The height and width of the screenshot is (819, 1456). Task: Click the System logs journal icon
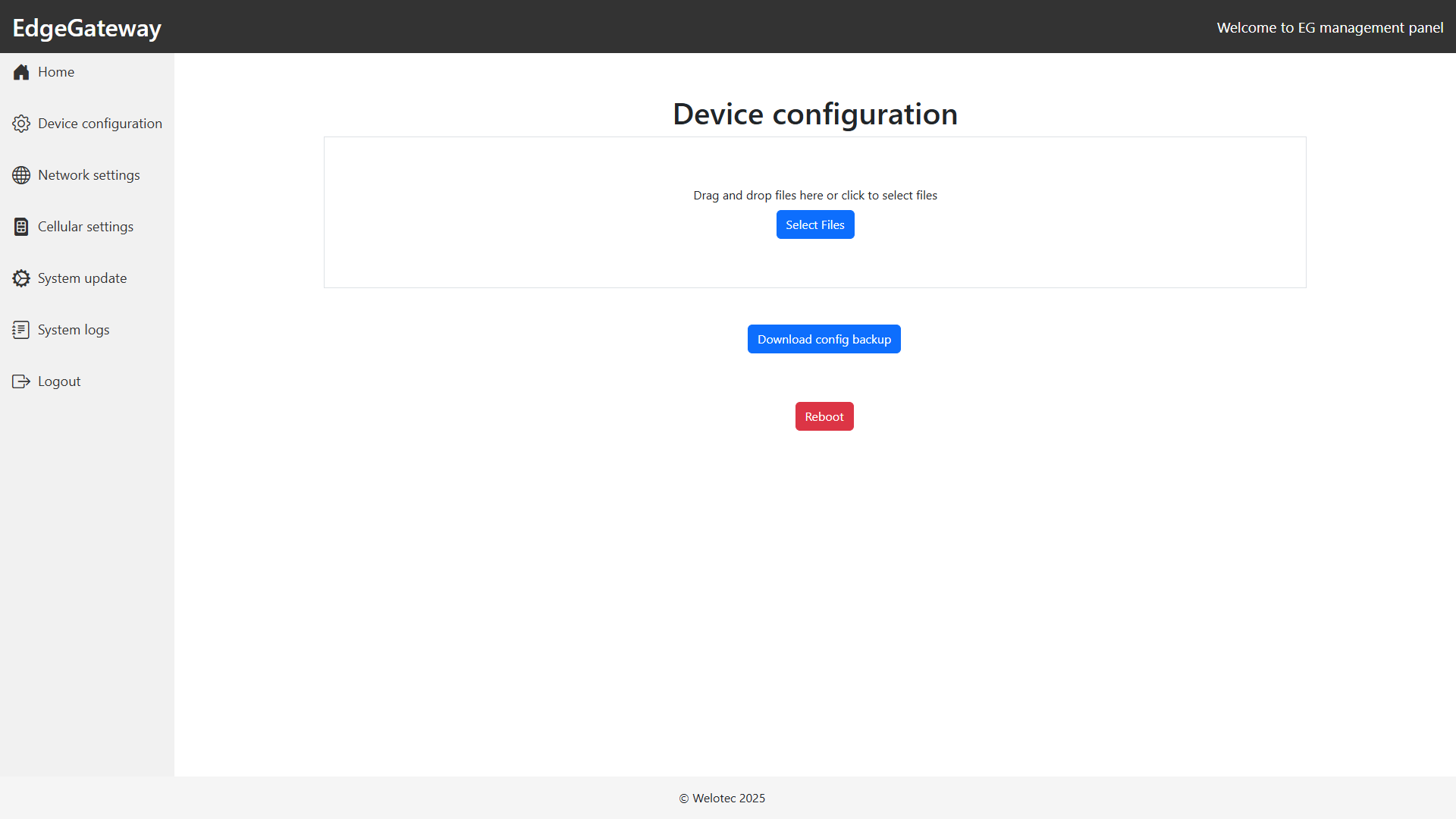pos(21,330)
